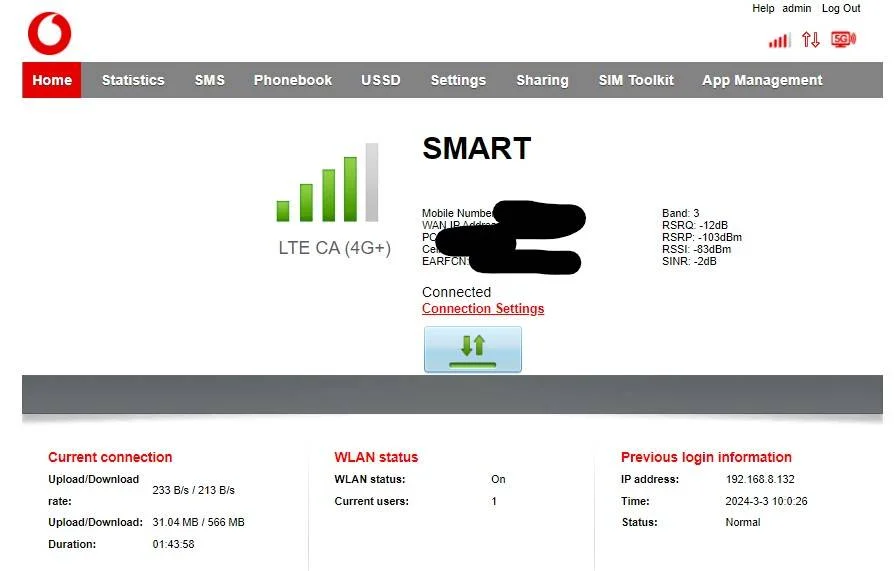Click the 31.04 MB / 566 MB value
The width and height of the screenshot is (894, 571).
(198, 522)
